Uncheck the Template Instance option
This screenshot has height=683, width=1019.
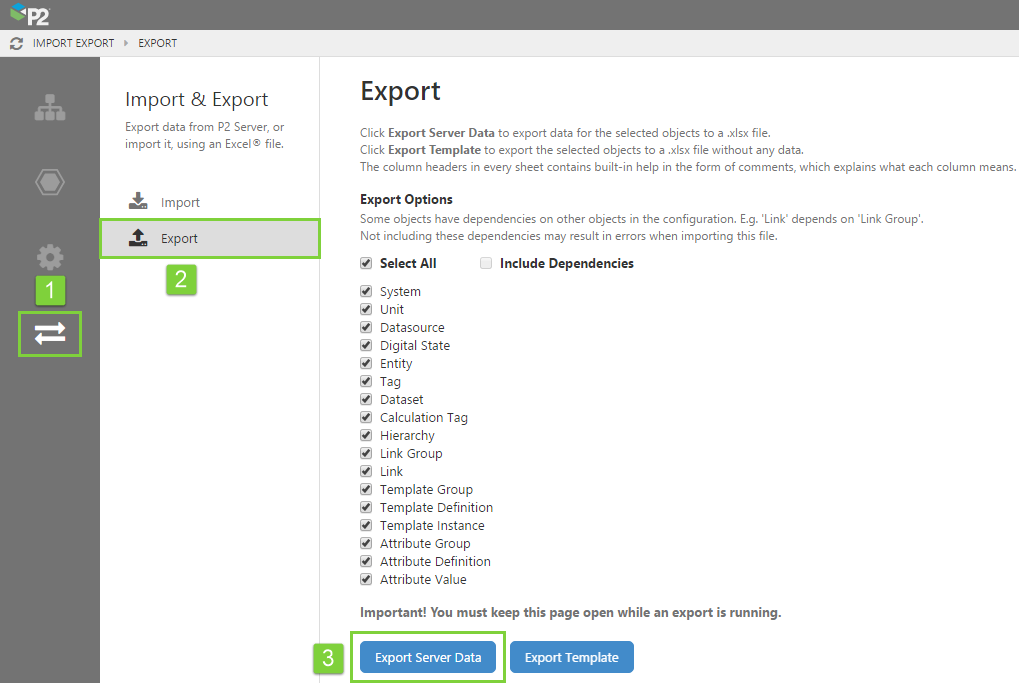[x=365, y=525]
